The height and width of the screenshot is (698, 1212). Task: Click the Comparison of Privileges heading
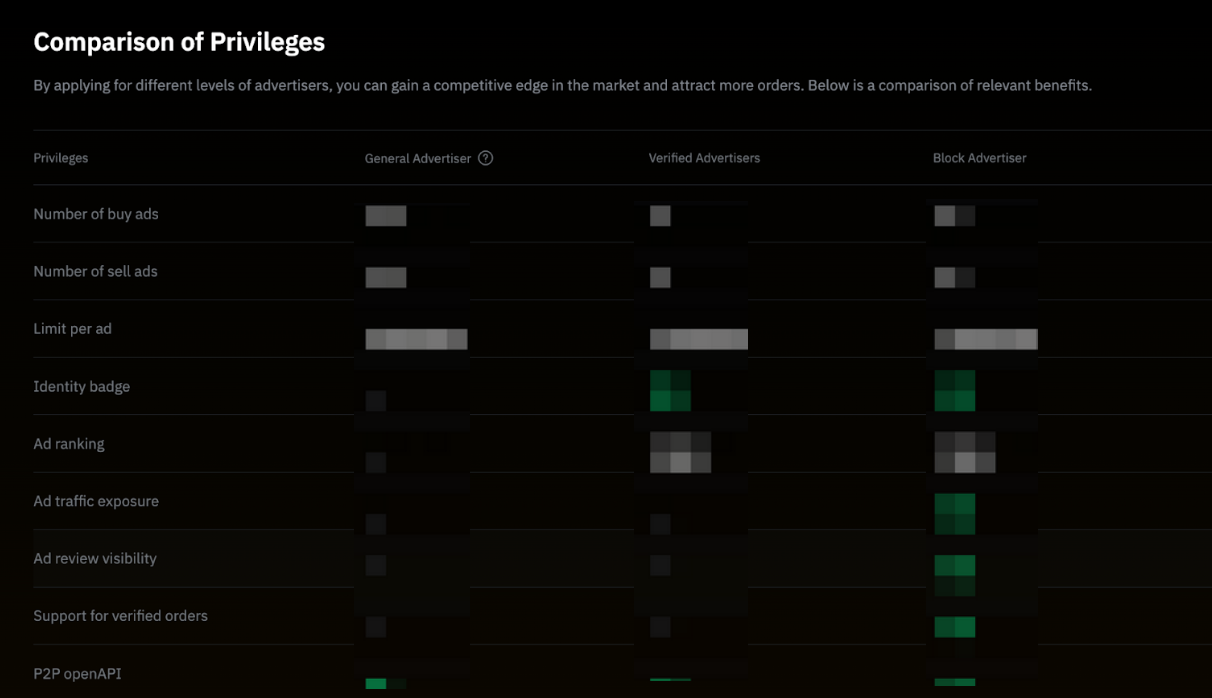(x=179, y=42)
